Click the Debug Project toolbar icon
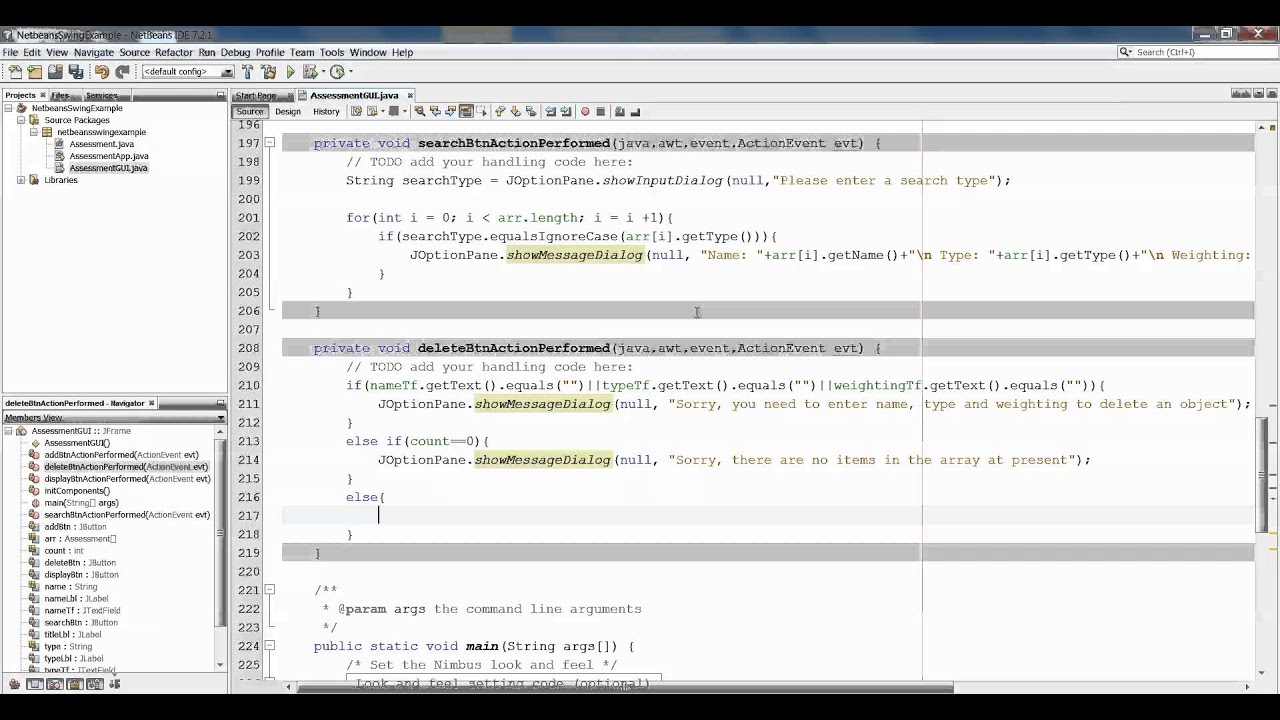 [x=310, y=72]
